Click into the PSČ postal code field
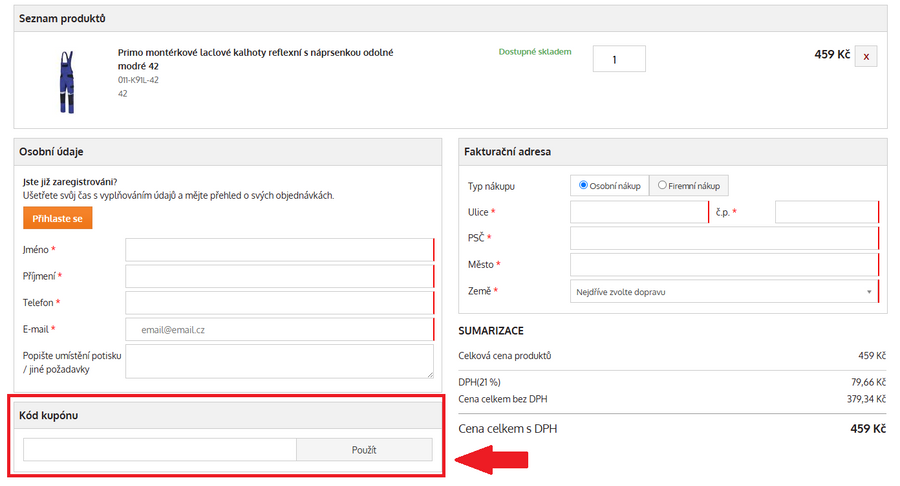 pos(724,238)
